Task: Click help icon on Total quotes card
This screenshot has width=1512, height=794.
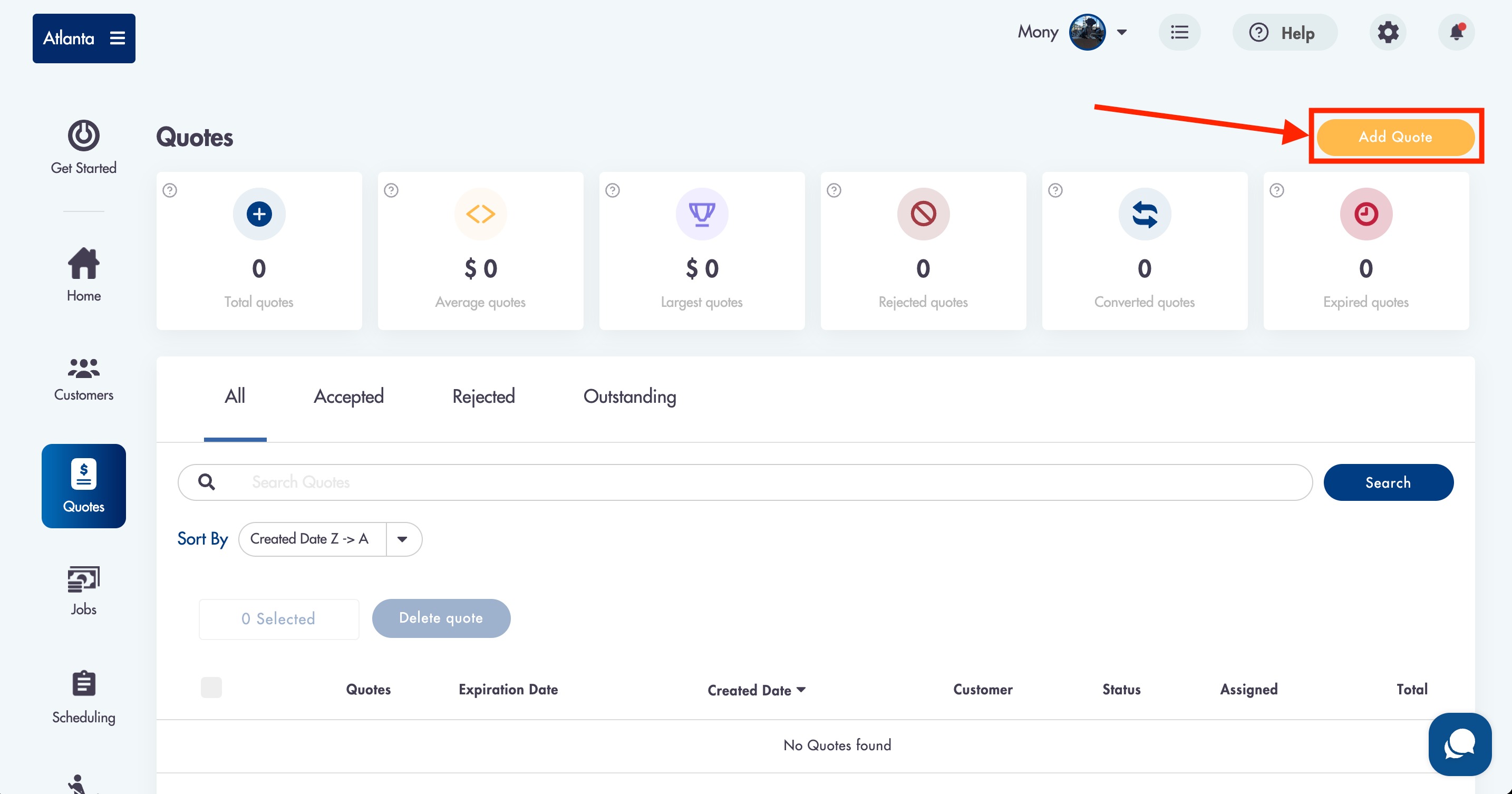Action: (x=170, y=190)
